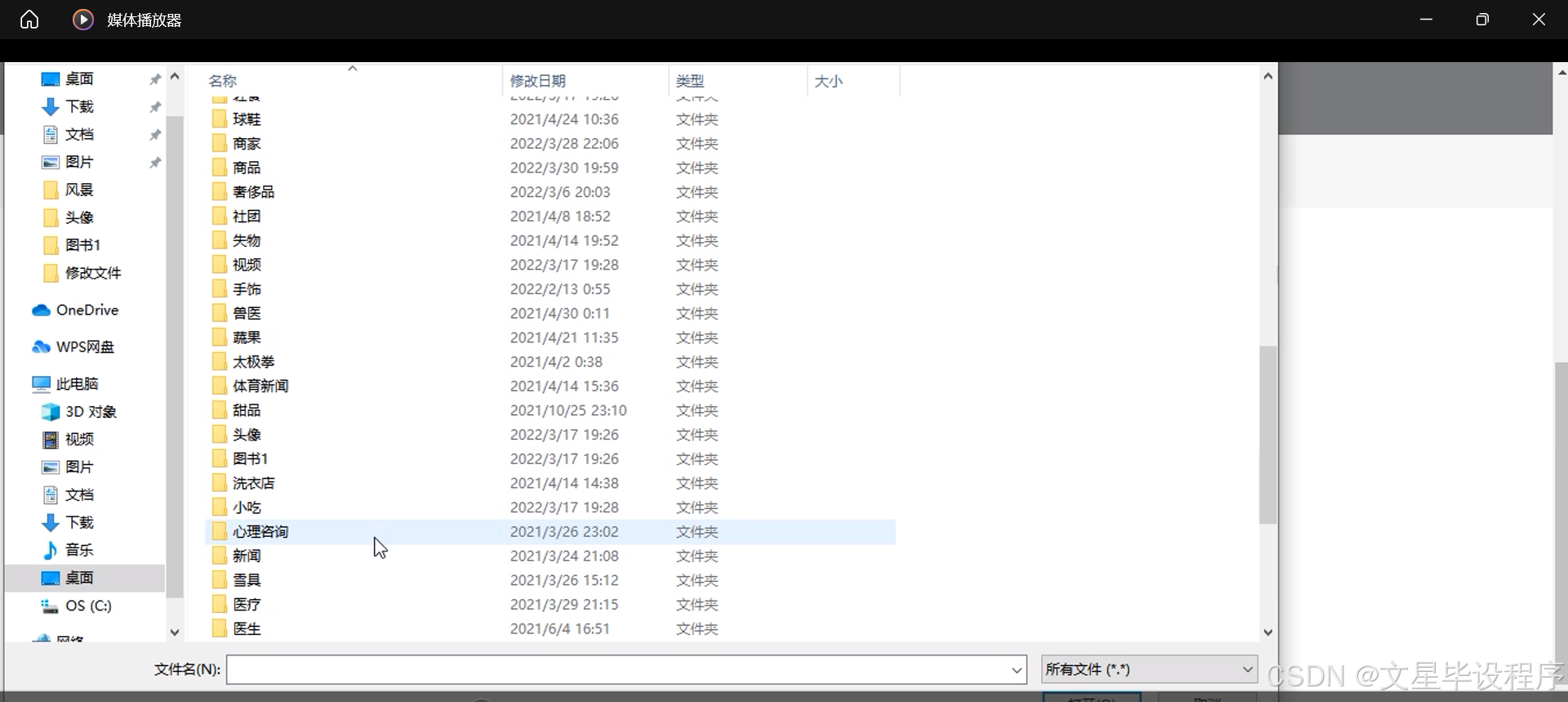The width and height of the screenshot is (1568, 702).
Task: Click the 兽医 folder icon
Action: (x=219, y=313)
